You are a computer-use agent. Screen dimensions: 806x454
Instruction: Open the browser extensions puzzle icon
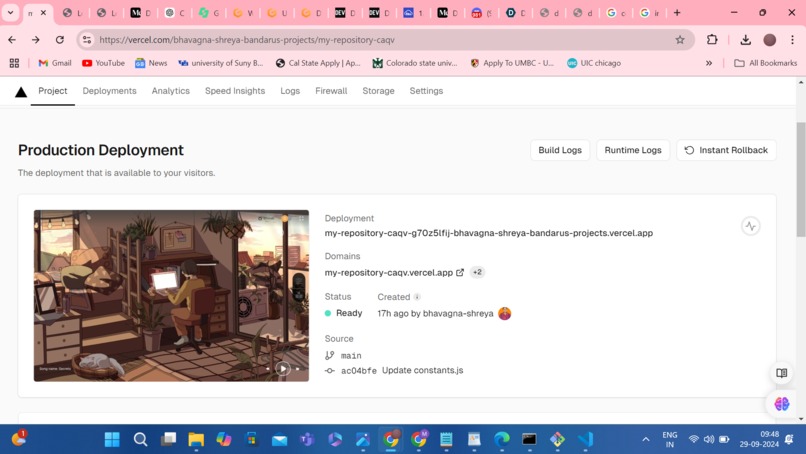point(712,40)
